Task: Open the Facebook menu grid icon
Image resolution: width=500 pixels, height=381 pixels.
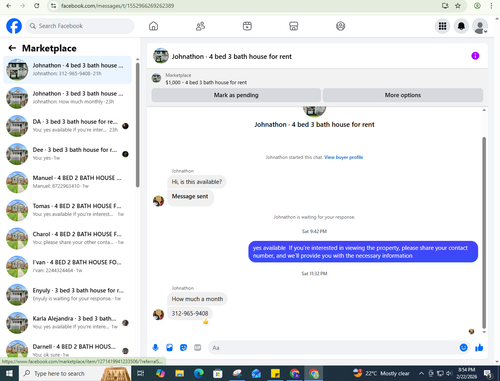Action: tap(442, 26)
